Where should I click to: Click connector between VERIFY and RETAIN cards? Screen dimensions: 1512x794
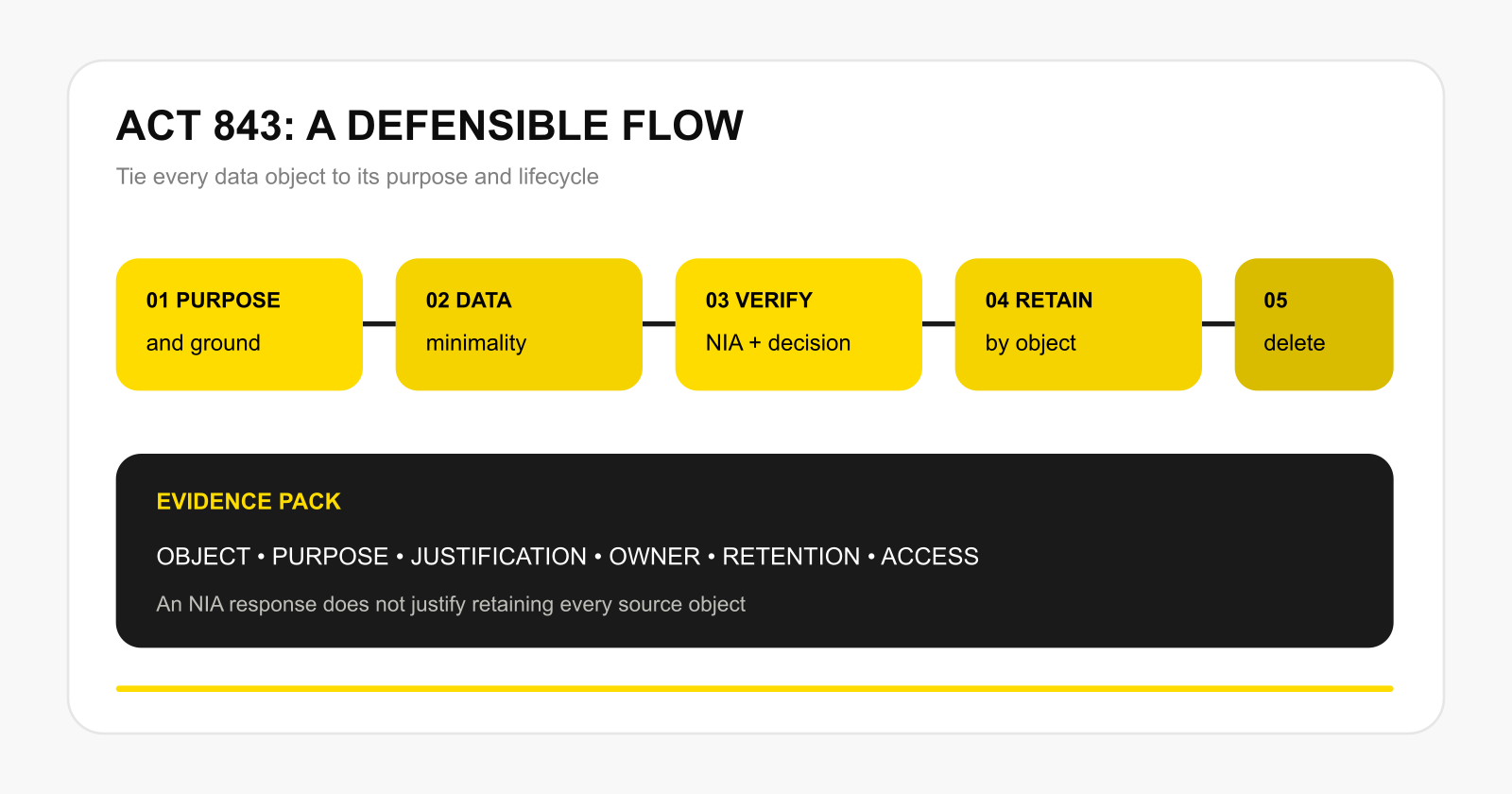(938, 323)
